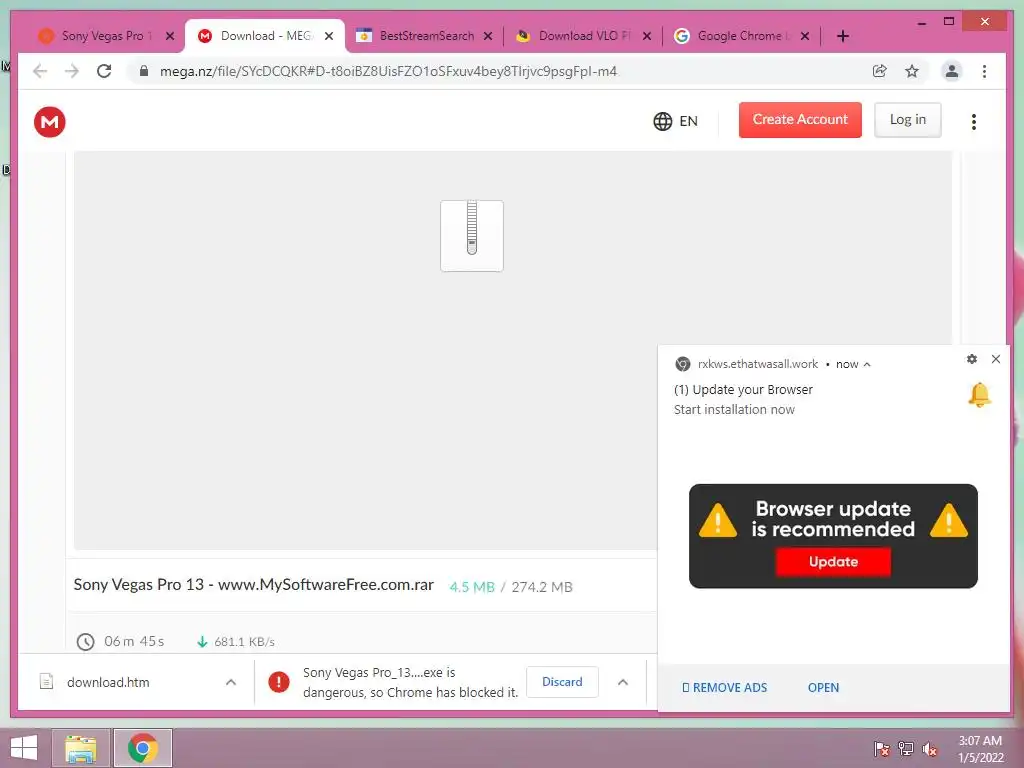
Task: Open new tab with plus button
Action: click(x=843, y=36)
